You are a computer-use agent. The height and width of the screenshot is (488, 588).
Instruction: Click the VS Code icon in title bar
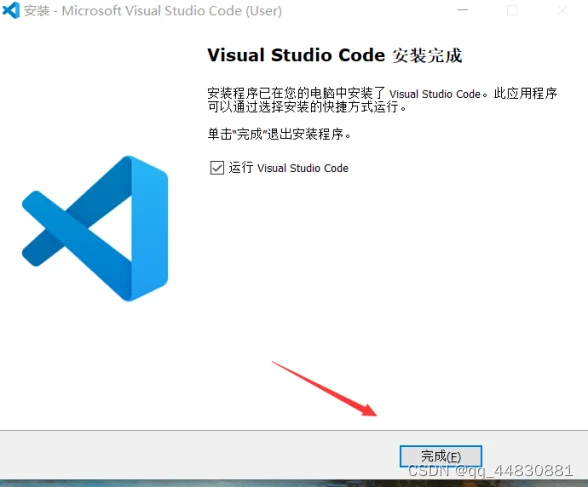click(x=10, y=10)
